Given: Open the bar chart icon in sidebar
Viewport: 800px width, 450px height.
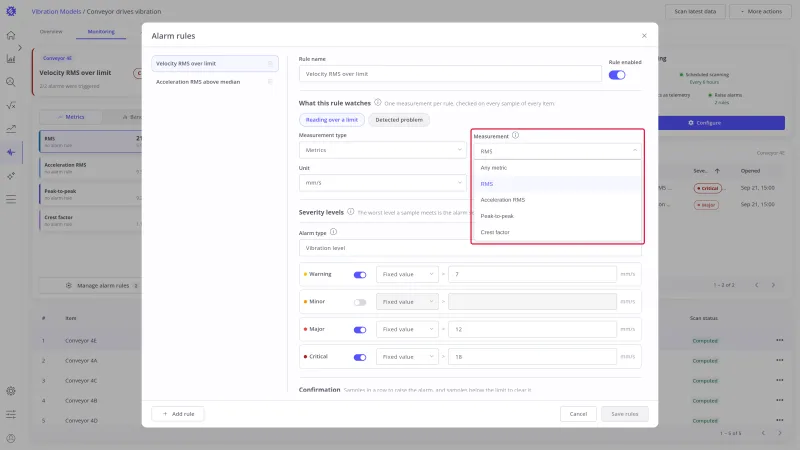Looking at the screenshot, I should (11, 59).
